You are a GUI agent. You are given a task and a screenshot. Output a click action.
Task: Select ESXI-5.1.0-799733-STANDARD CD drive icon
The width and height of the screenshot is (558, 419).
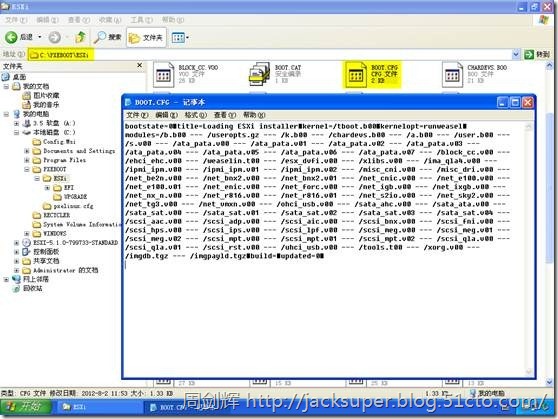point(27,243)
